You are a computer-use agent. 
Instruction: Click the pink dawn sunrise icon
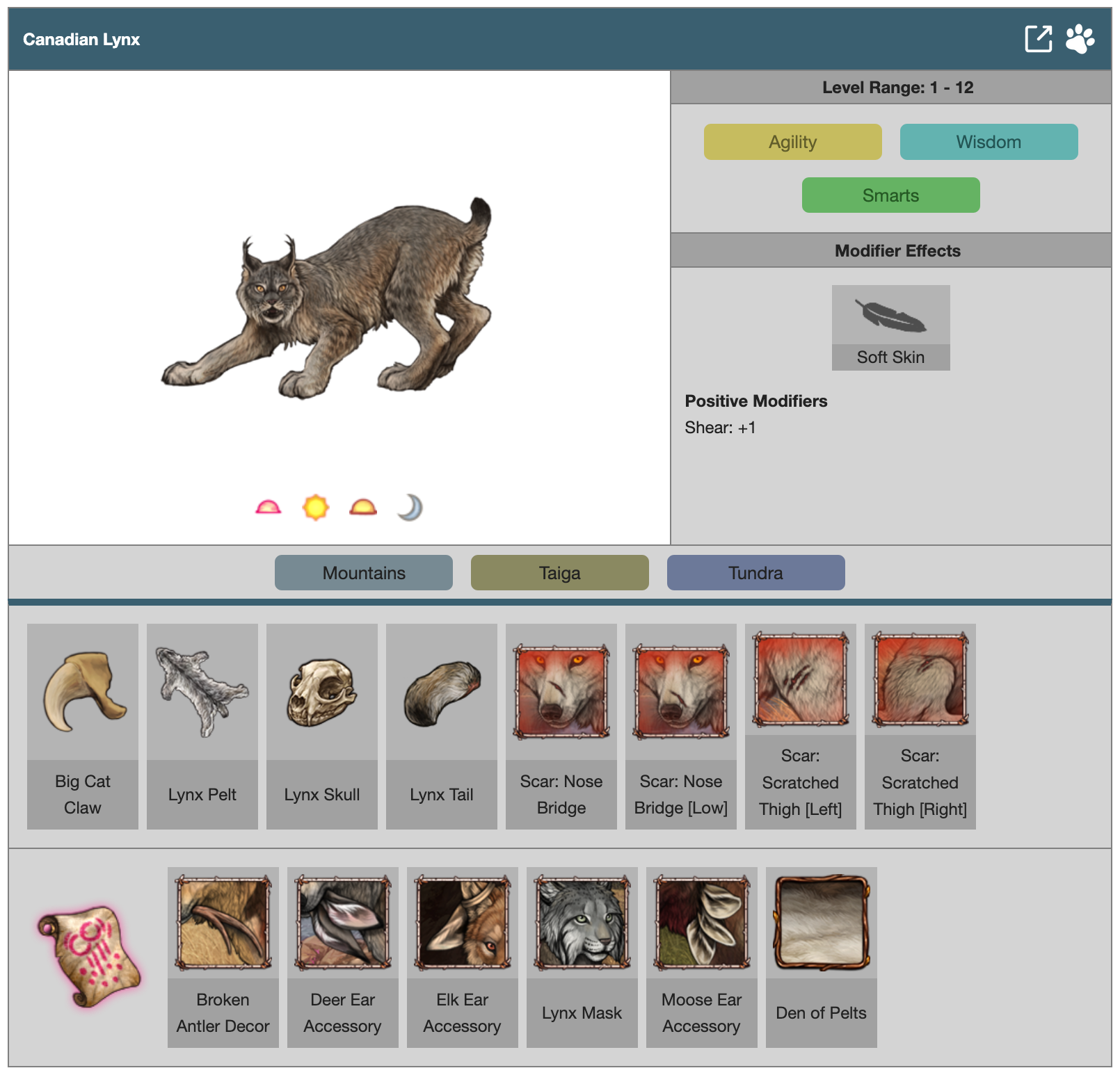coord(269,508)
